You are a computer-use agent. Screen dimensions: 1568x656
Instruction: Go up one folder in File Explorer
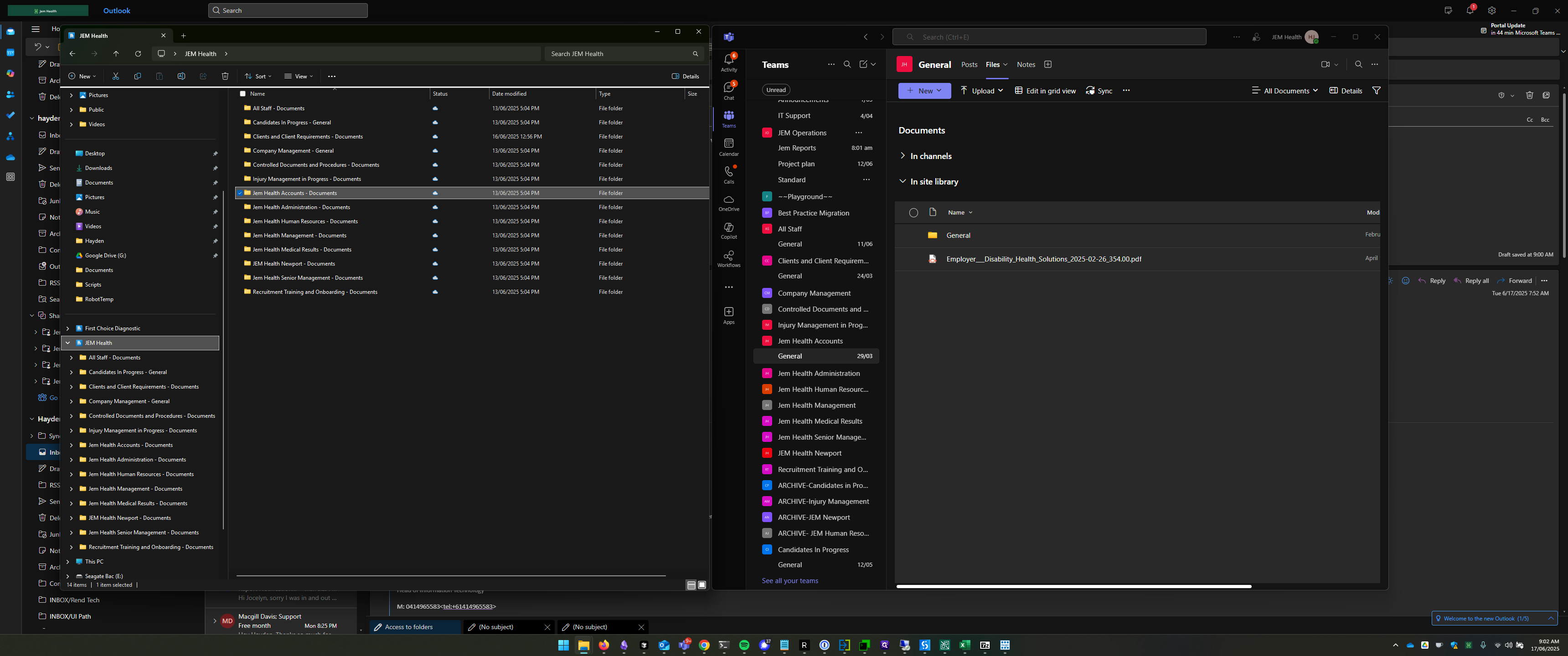click(116, 54)
